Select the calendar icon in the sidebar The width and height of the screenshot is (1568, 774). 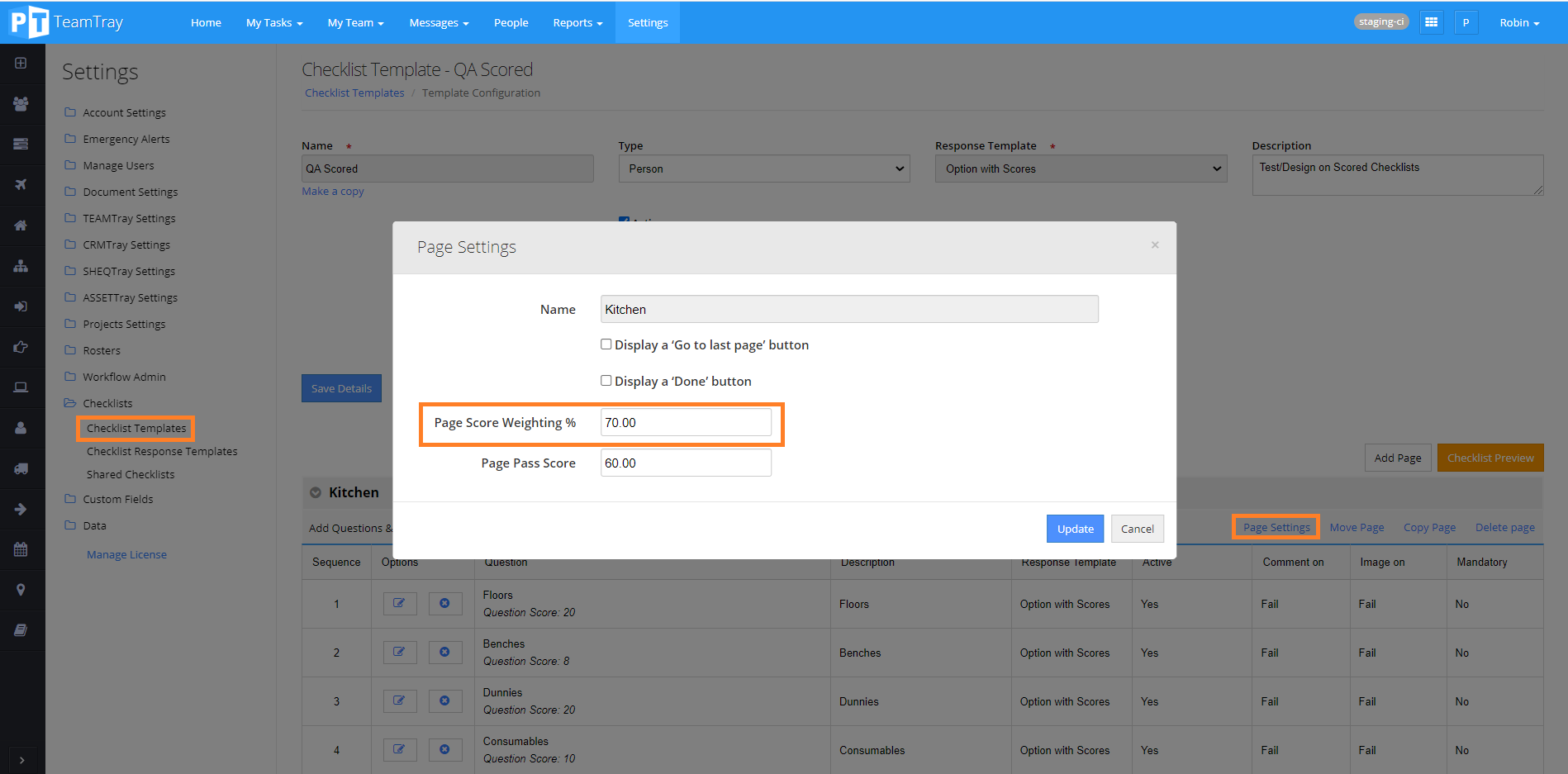20,549
